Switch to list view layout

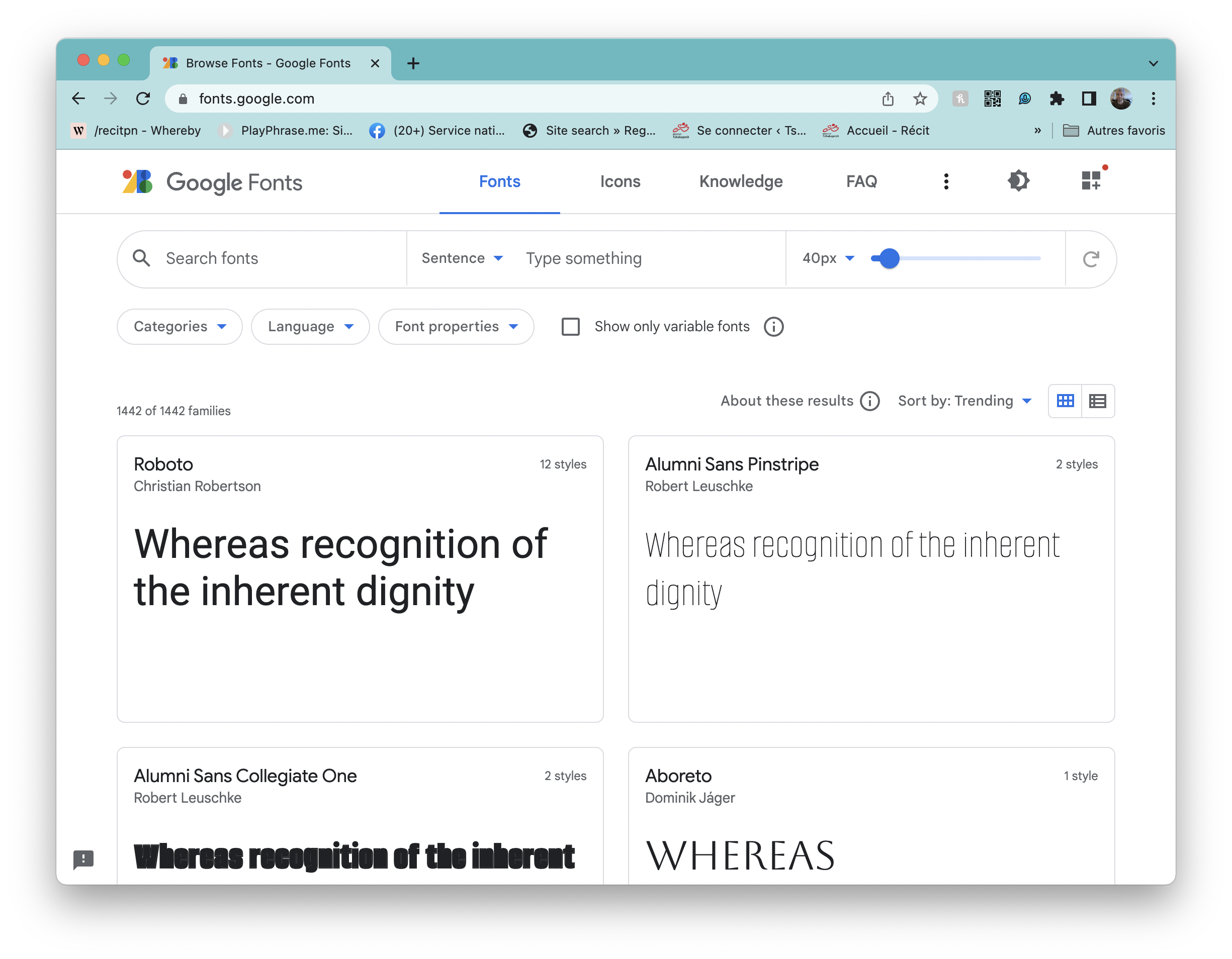point(1097,401)
